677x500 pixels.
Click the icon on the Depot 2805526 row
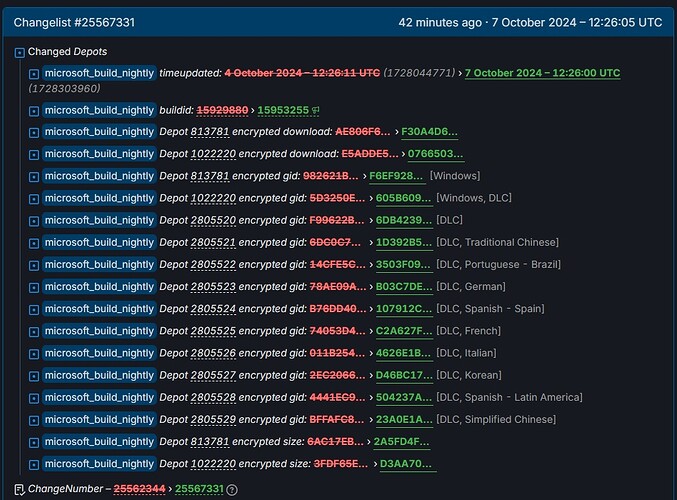click(34, 354)
